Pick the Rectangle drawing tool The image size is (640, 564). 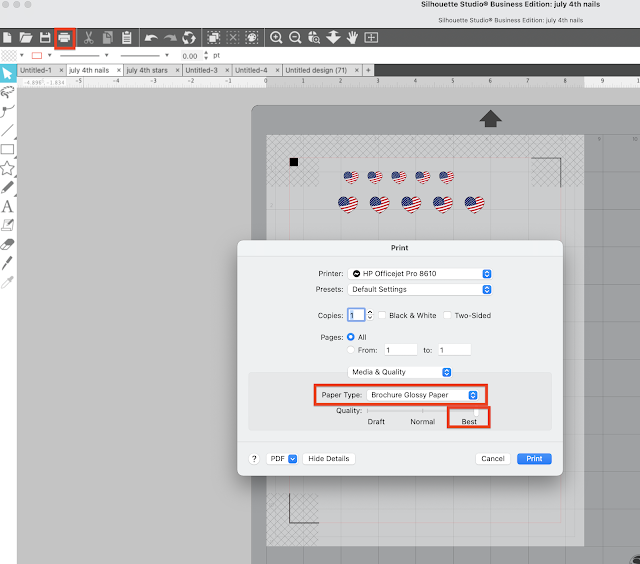tap(7, 149)
